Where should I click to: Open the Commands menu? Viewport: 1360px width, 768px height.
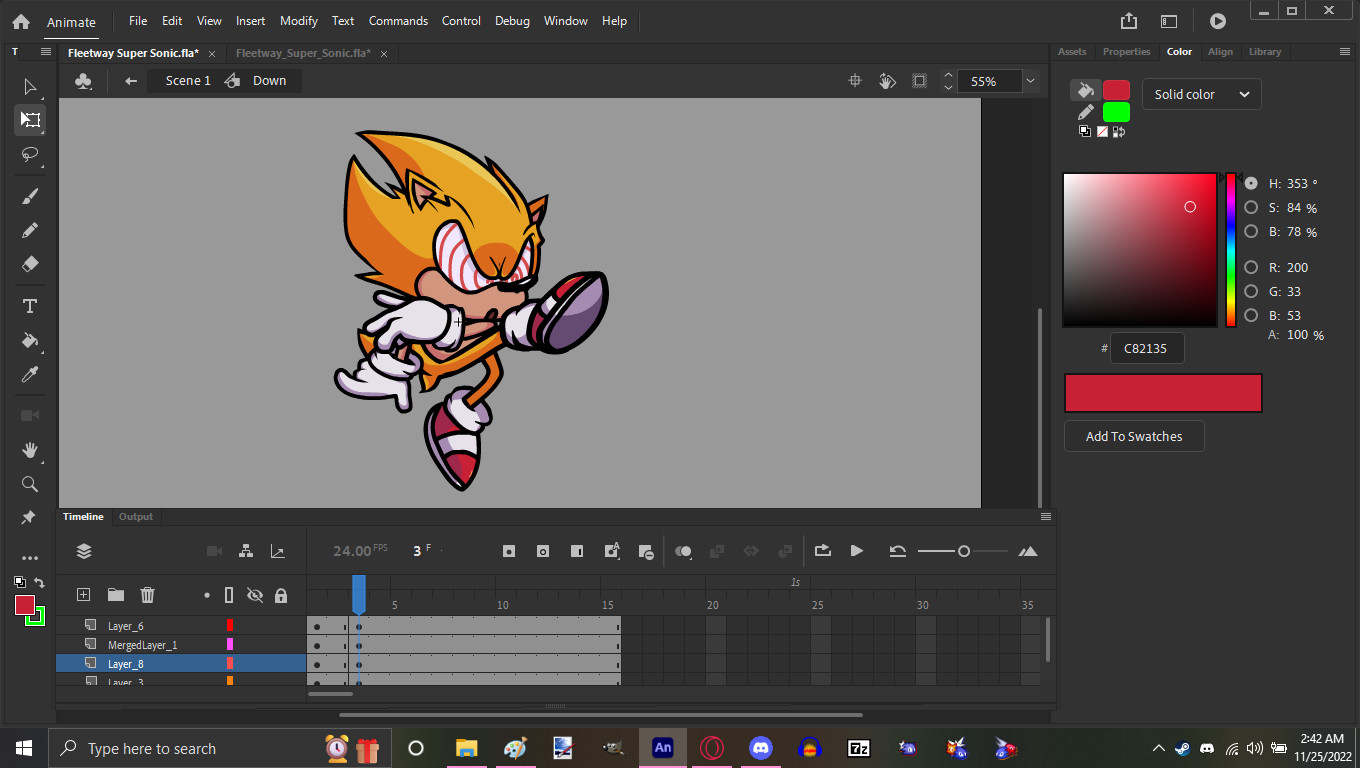pos(398,21)
